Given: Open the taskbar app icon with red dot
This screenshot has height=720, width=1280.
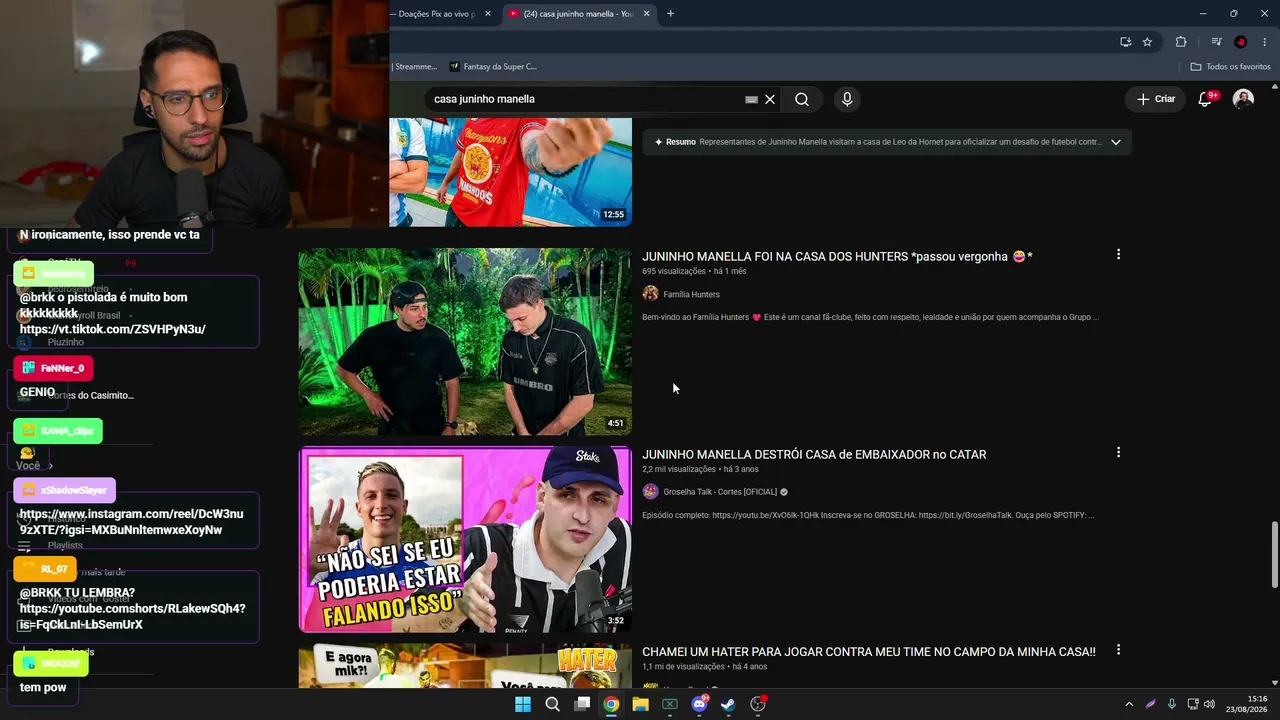Looking at the screenshot, I should [x=758, y=704].
